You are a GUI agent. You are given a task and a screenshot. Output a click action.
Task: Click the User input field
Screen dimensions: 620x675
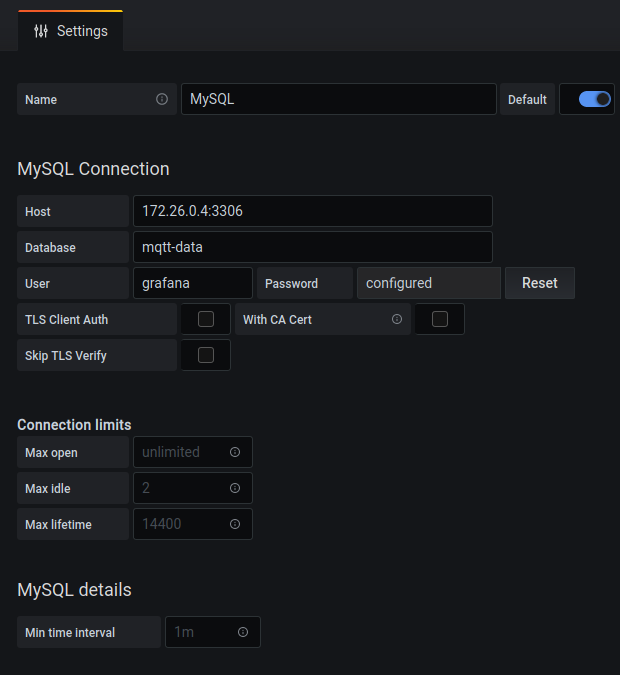point(193,283)
